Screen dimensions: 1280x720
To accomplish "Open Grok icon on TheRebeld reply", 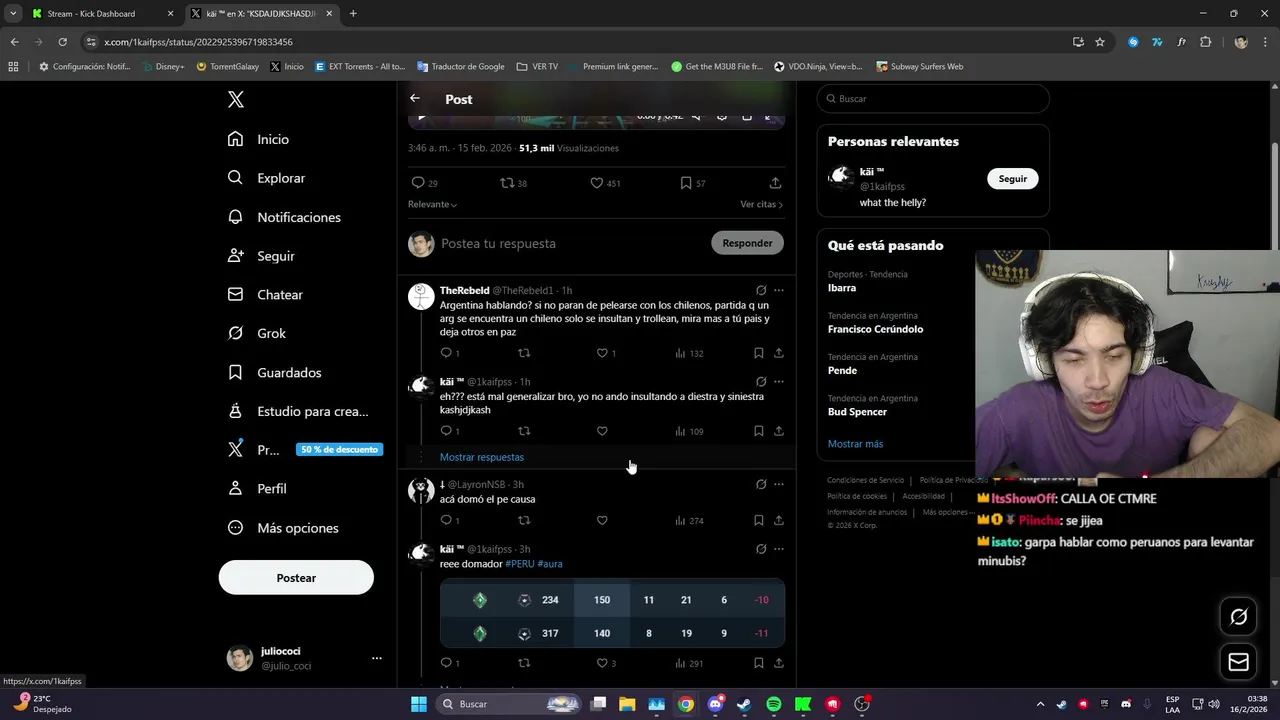I will click(x=761, y=290).
